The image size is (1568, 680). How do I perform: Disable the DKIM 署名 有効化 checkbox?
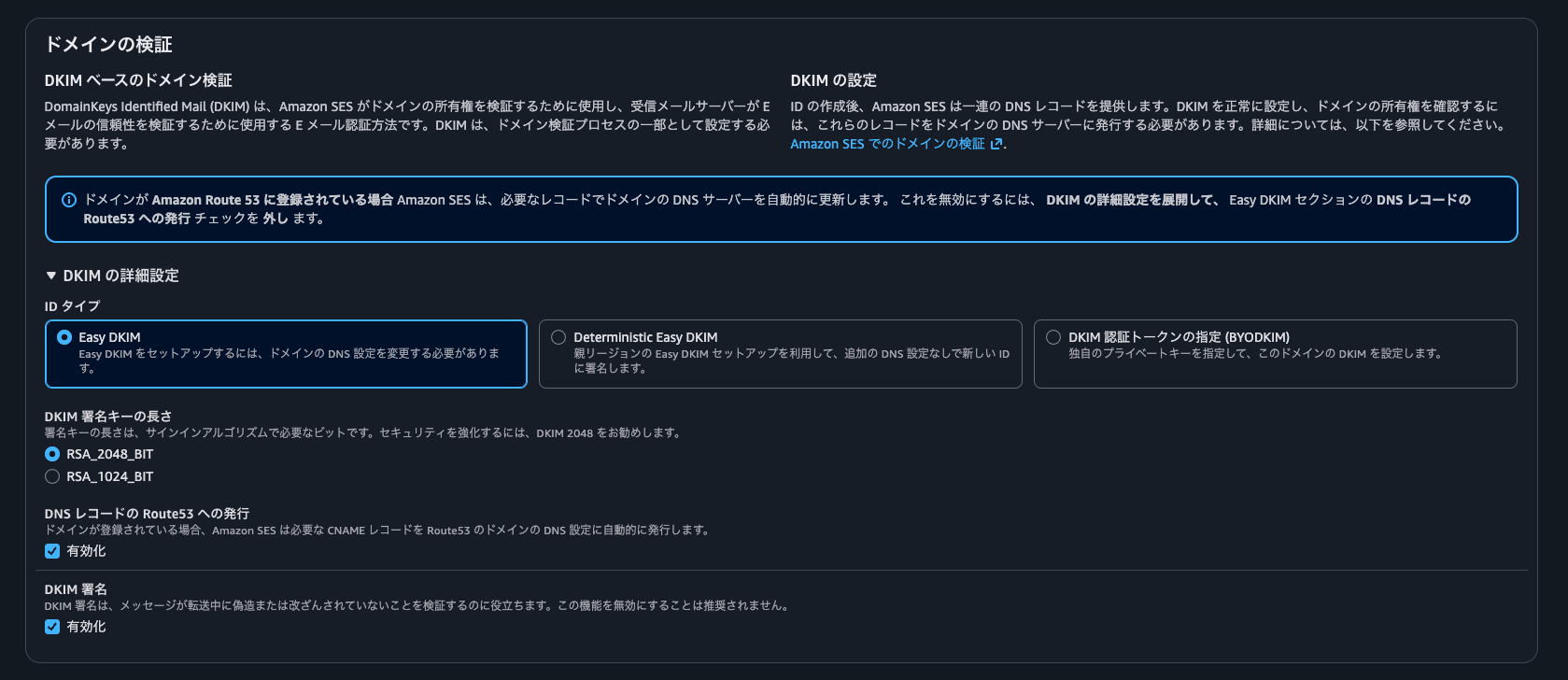click(52, 627)
